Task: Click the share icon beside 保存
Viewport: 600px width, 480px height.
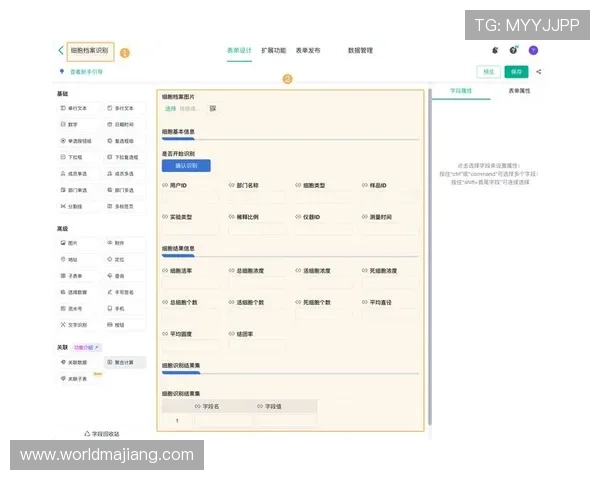Action: (x=538, y=72)
